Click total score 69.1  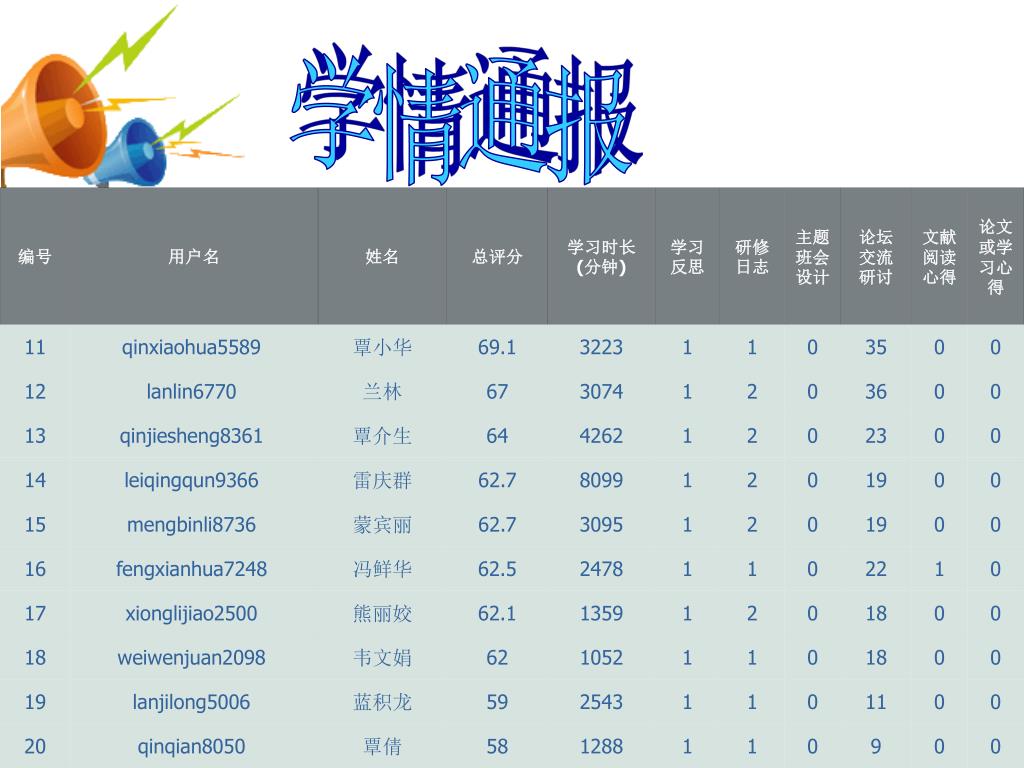497,347
